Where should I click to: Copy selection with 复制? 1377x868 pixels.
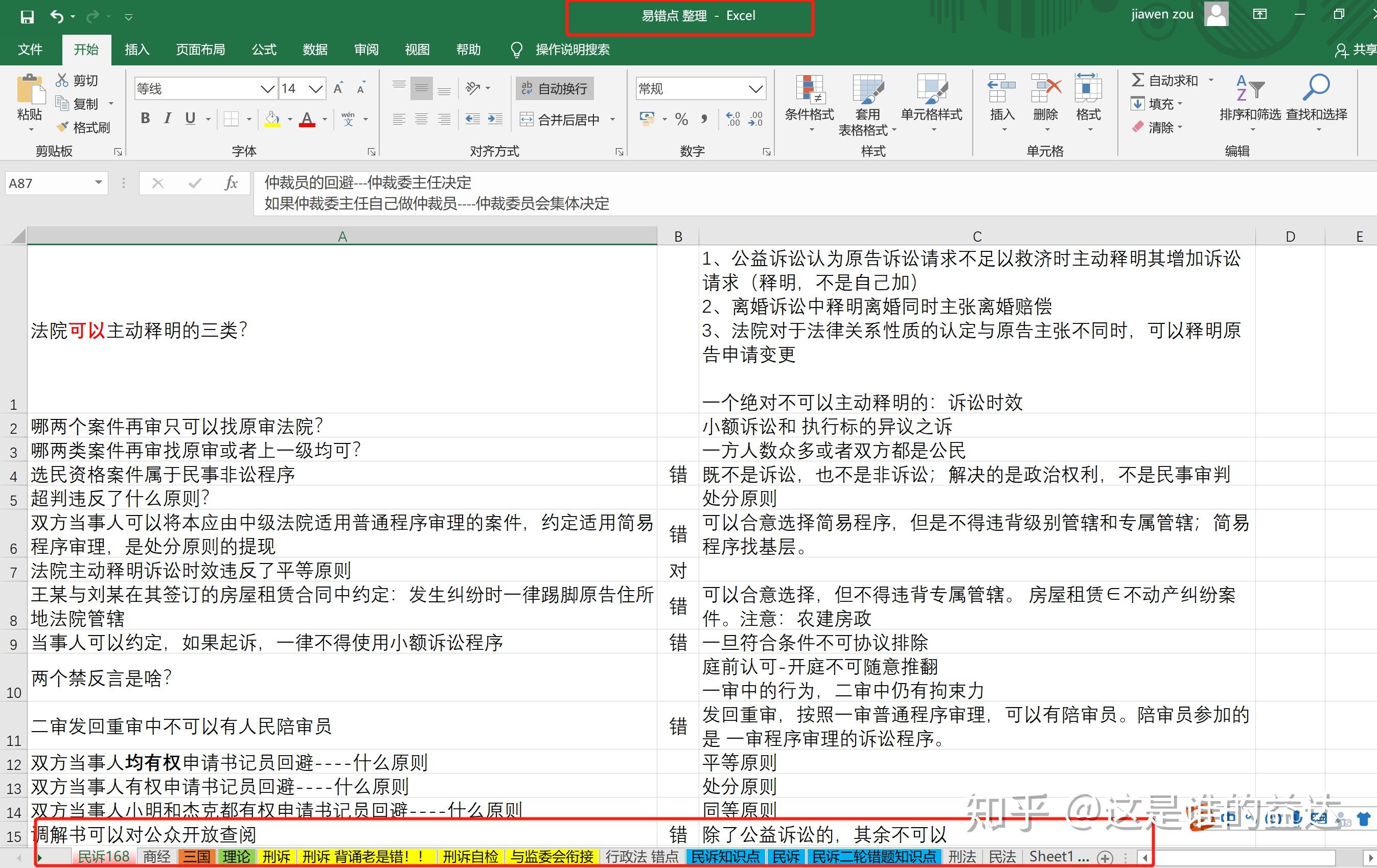[77, 103]
